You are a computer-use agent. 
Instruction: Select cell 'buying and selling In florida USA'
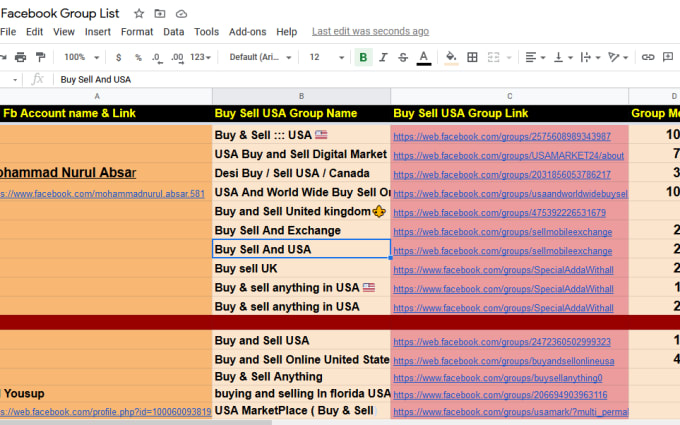point(301,393)
